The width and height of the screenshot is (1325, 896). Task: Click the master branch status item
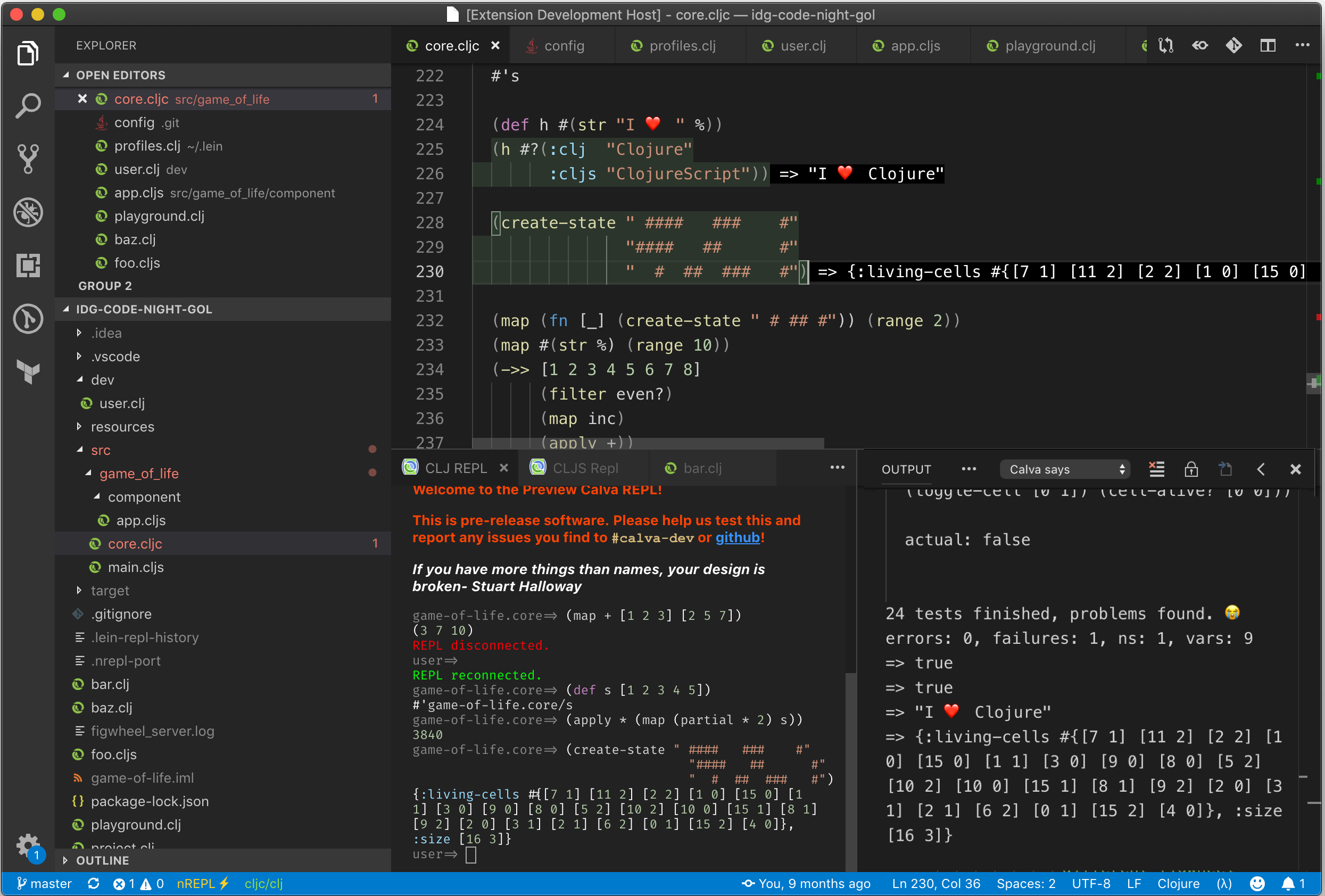coord(45,883)
